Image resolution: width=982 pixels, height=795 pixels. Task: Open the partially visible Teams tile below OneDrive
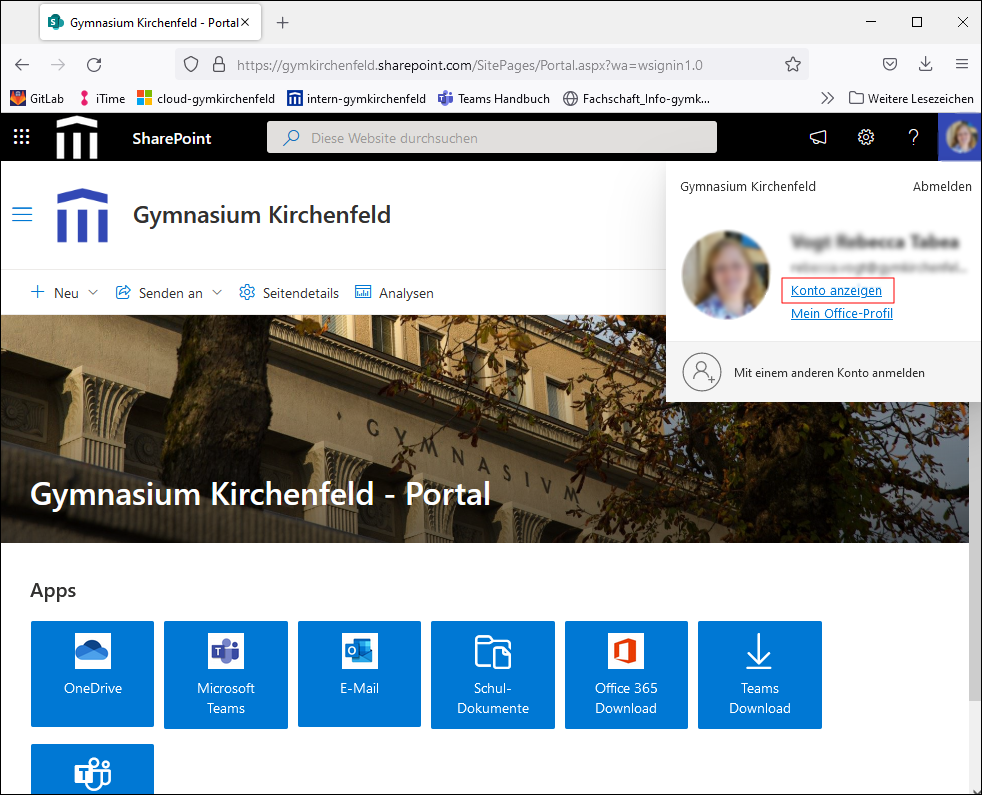[93, 769]
